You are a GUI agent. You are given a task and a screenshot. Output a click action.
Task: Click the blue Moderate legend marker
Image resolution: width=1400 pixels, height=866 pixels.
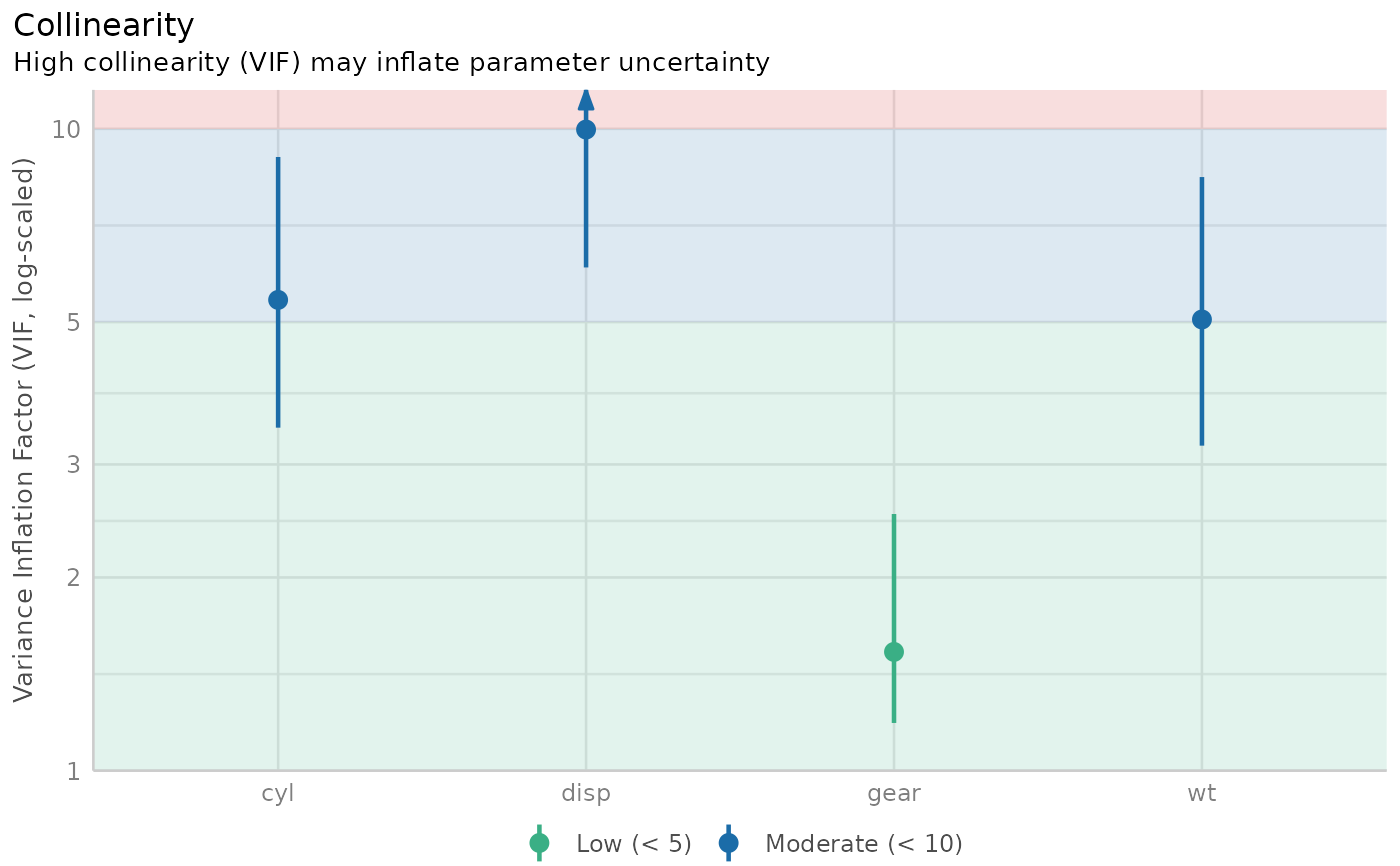click(729, 843)
